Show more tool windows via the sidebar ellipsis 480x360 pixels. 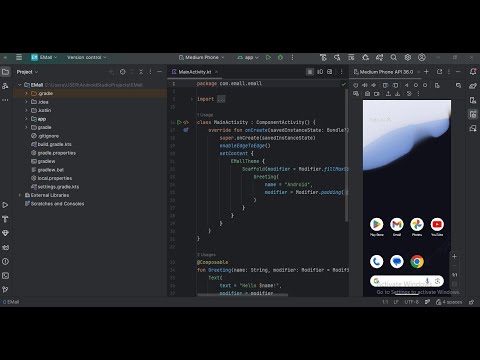[5, 100]
